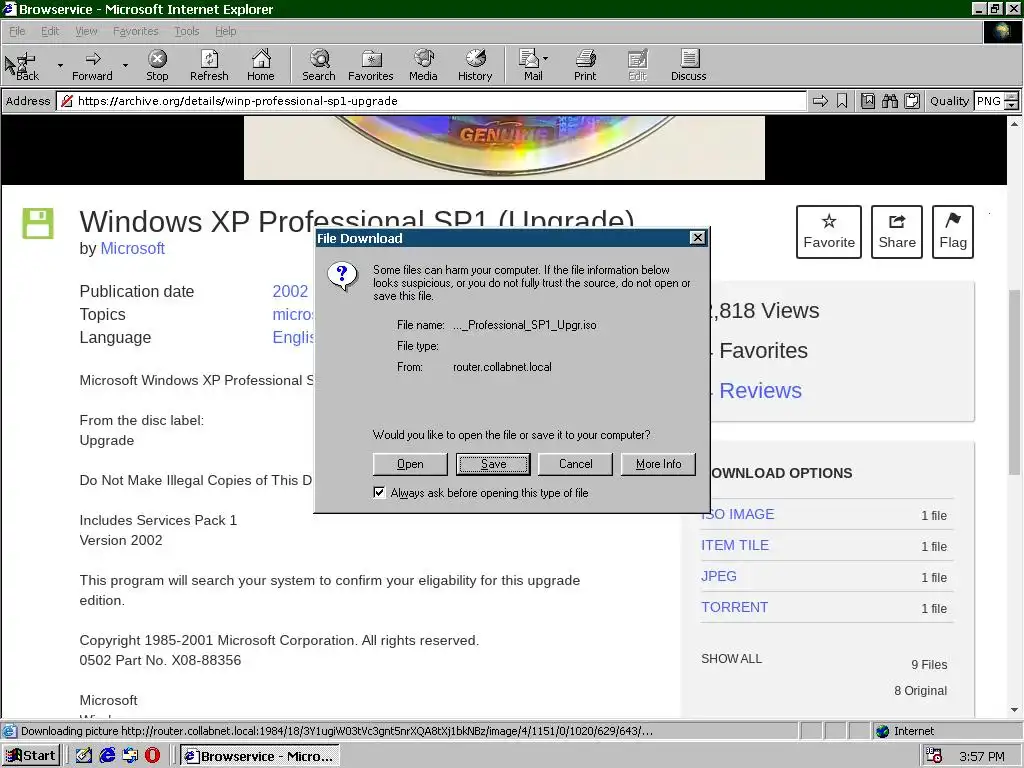Open the Help menu

click(225, 31)
